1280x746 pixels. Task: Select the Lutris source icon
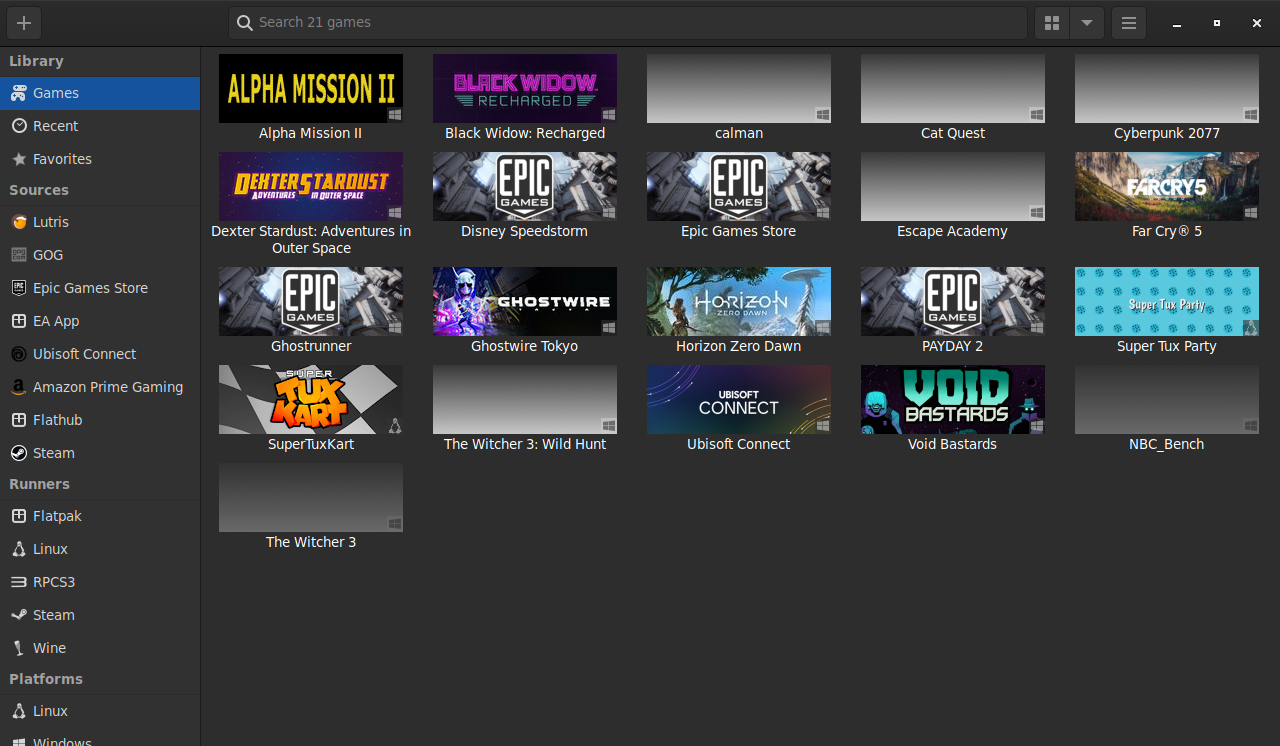(19, 222)
